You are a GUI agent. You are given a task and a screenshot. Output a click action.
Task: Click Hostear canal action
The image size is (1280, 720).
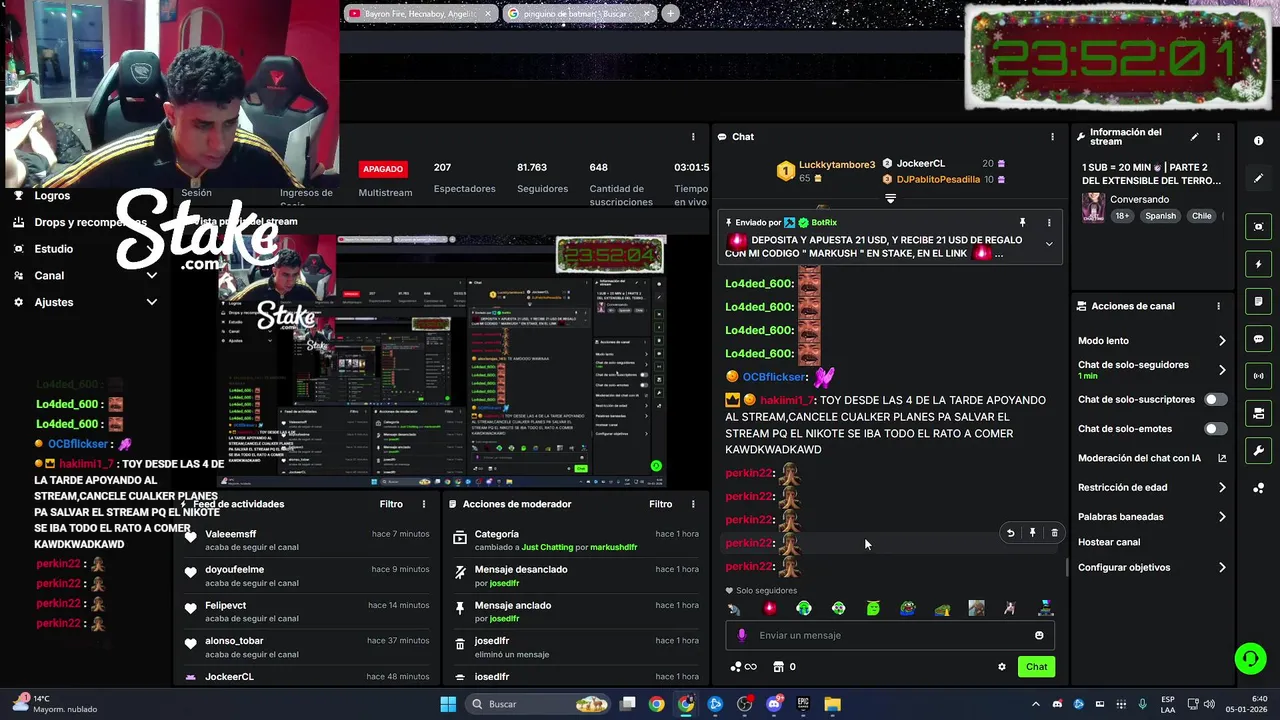point(1109,542)
